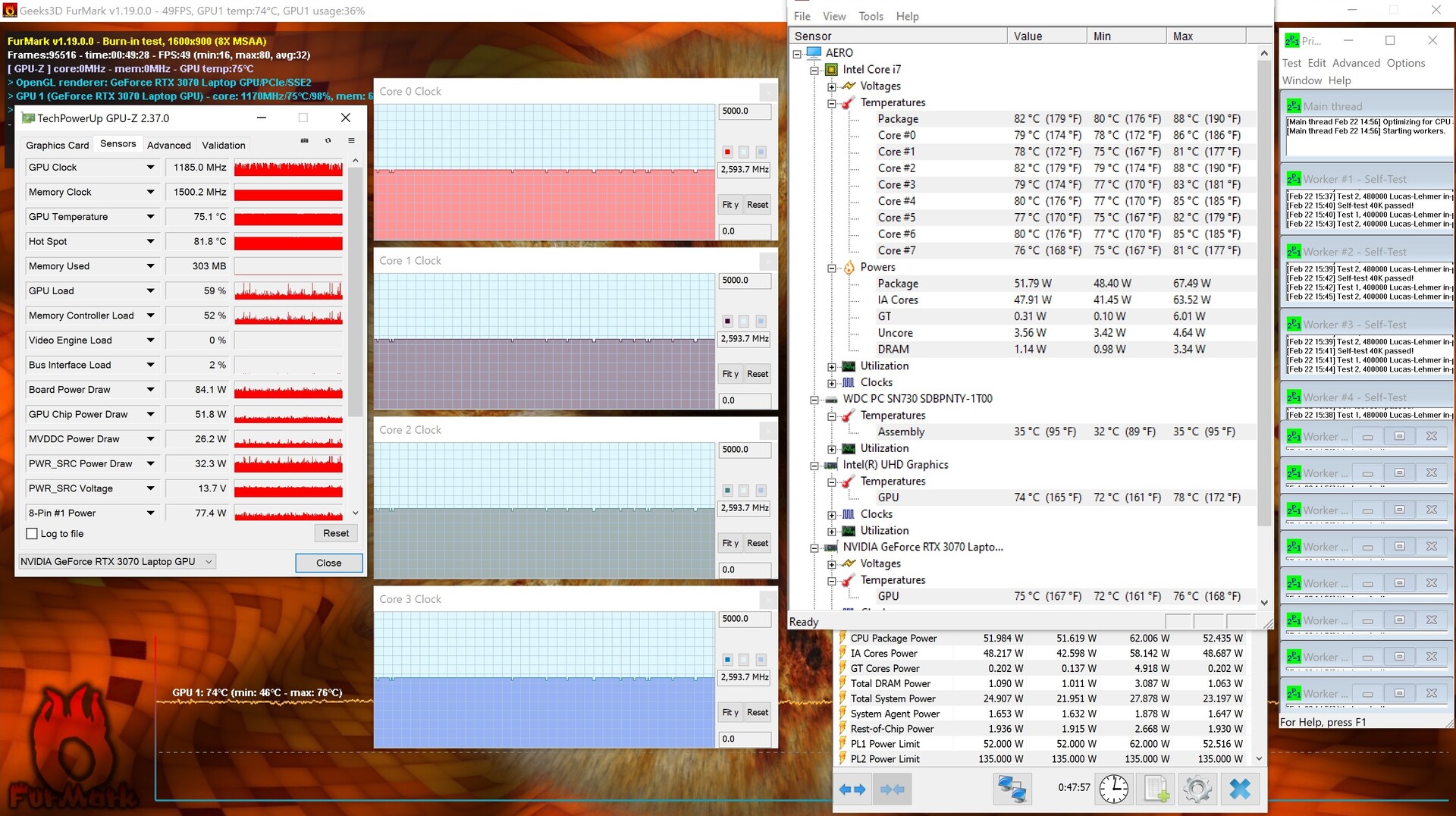Collapse the WDC PC SN730 tree node
This screenshot has width=1456, height=816.
pyautogui.click(x=814, y=399)
